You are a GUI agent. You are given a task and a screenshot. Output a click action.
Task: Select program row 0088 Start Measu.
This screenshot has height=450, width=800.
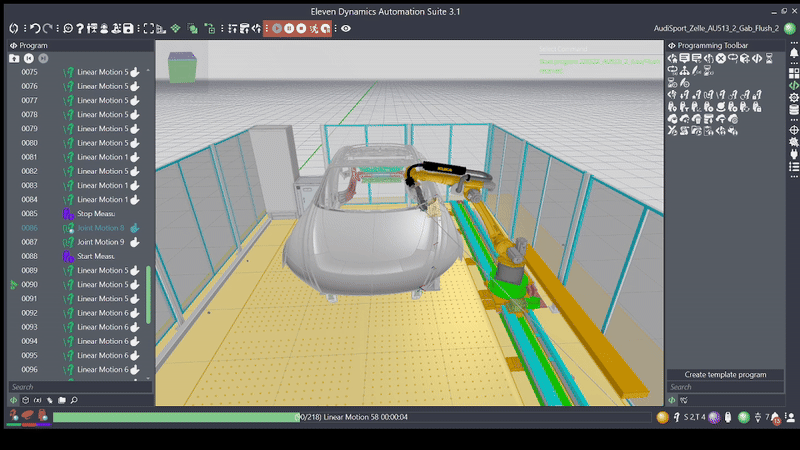[x=77, y=256]
